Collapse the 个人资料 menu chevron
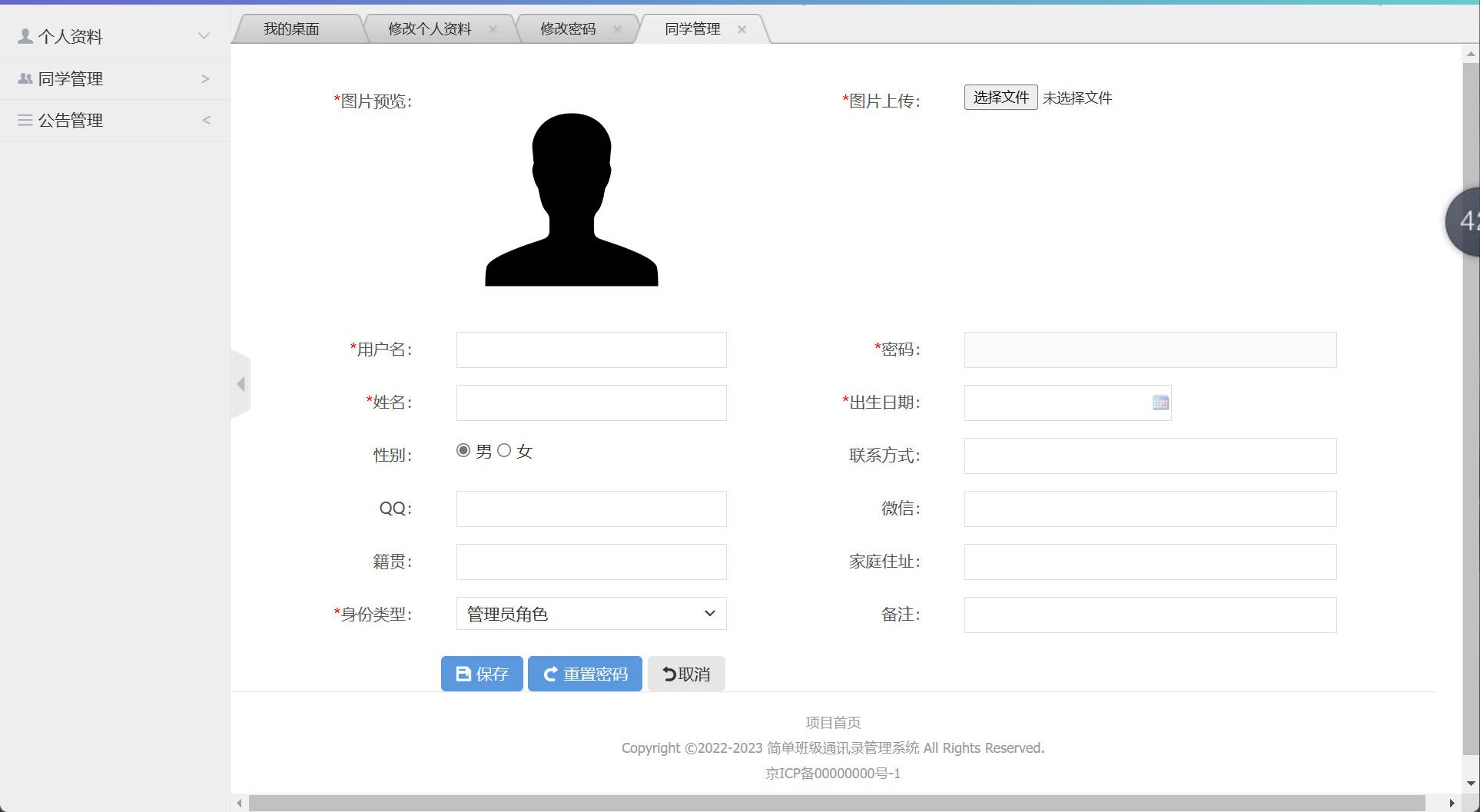 coord(203,35)
